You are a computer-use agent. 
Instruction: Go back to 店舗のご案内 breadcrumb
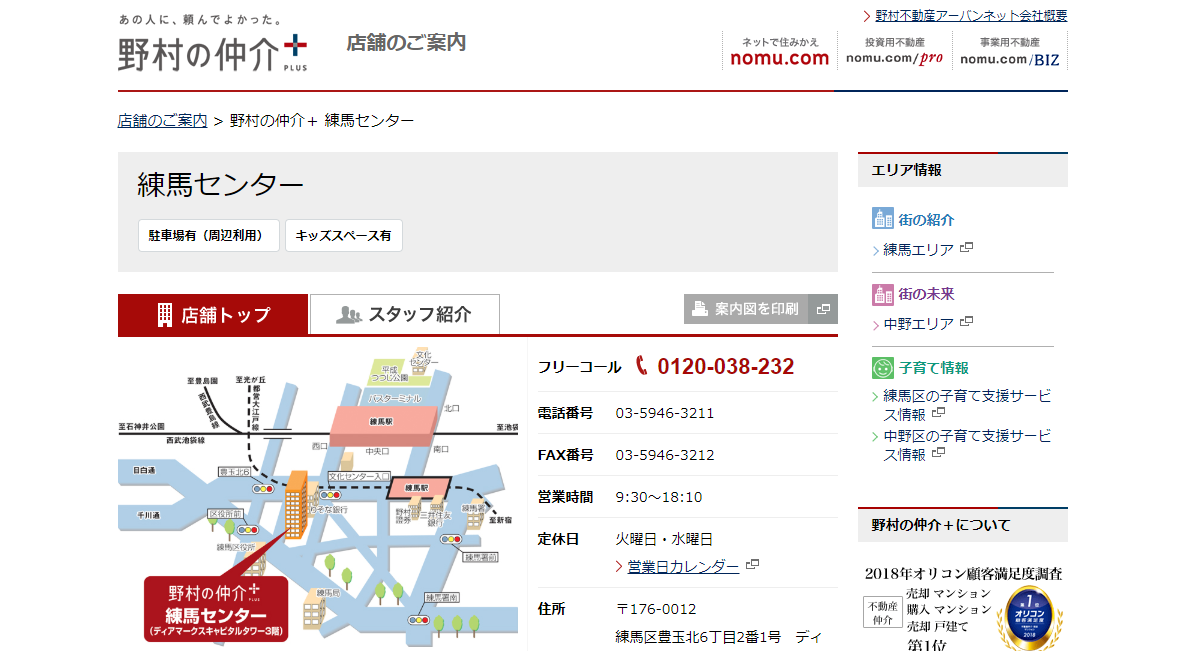(x=162, y=121)
